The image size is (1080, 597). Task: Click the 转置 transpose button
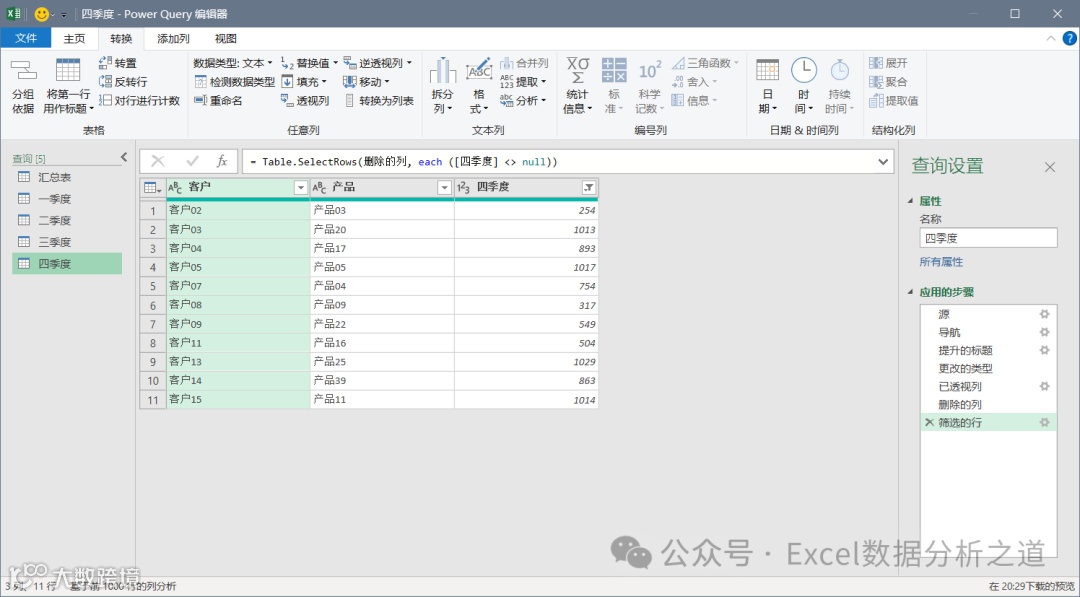(x=118, y=63)
